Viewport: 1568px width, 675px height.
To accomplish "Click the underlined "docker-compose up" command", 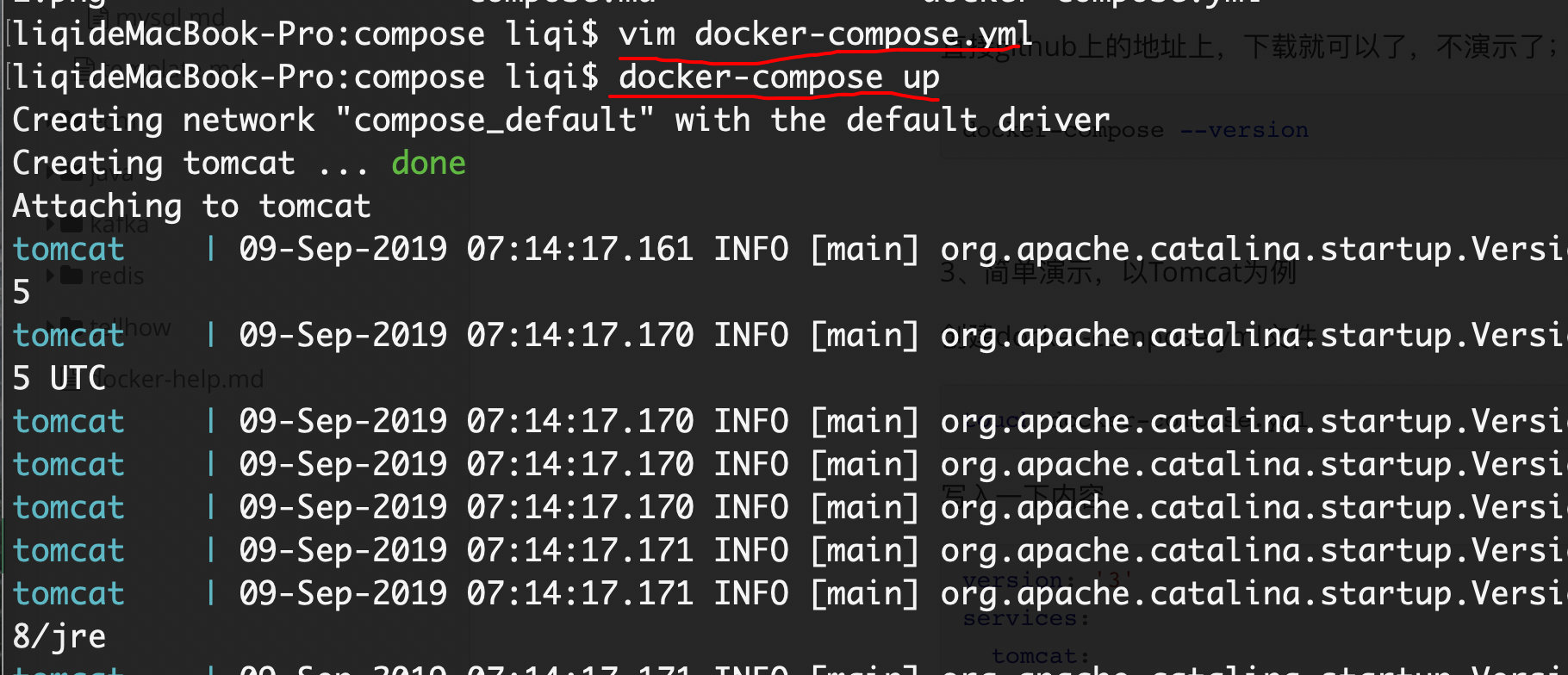I will click(x=778, y=77).
